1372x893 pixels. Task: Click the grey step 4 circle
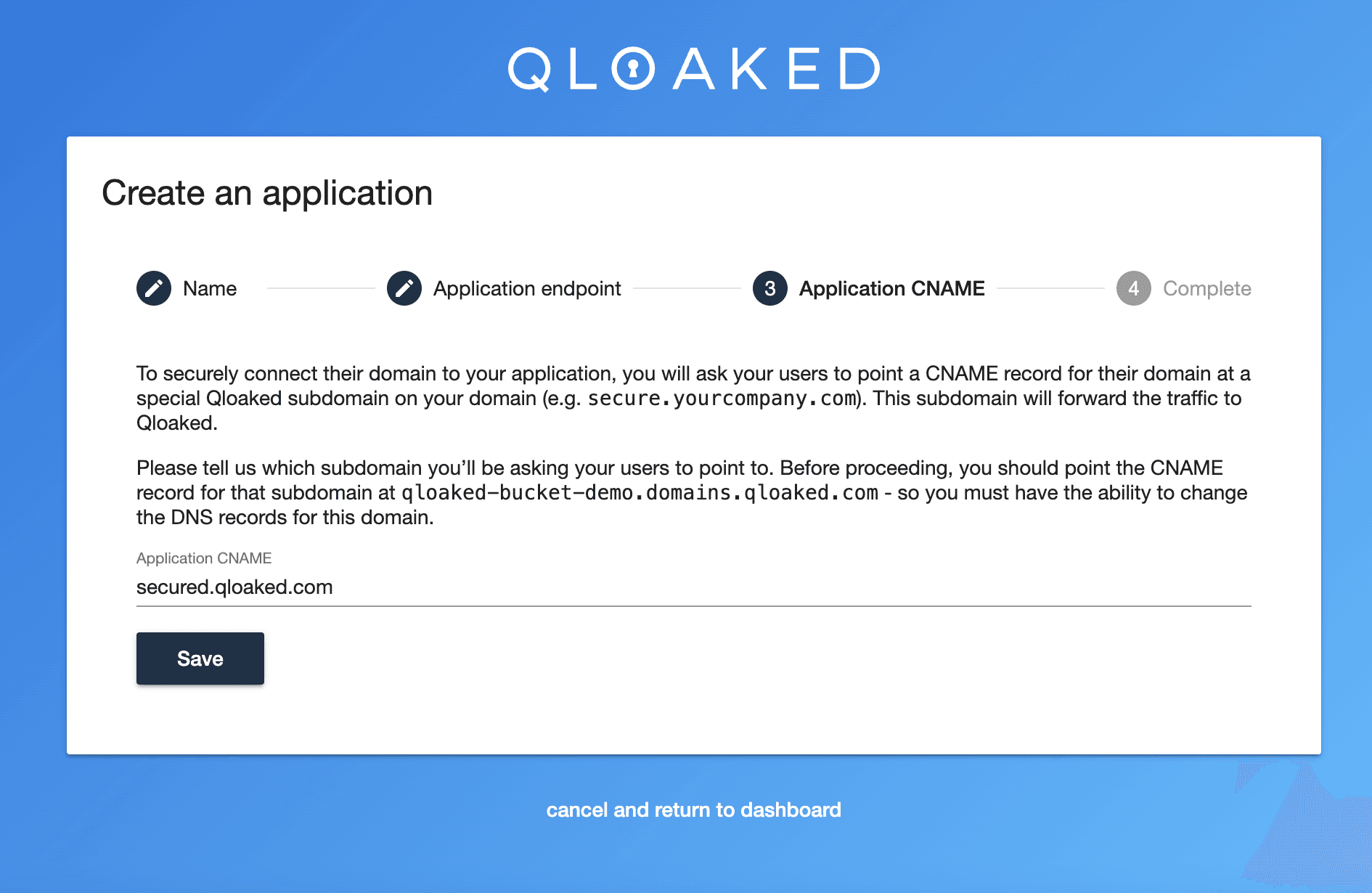(x=1133, y=289)
